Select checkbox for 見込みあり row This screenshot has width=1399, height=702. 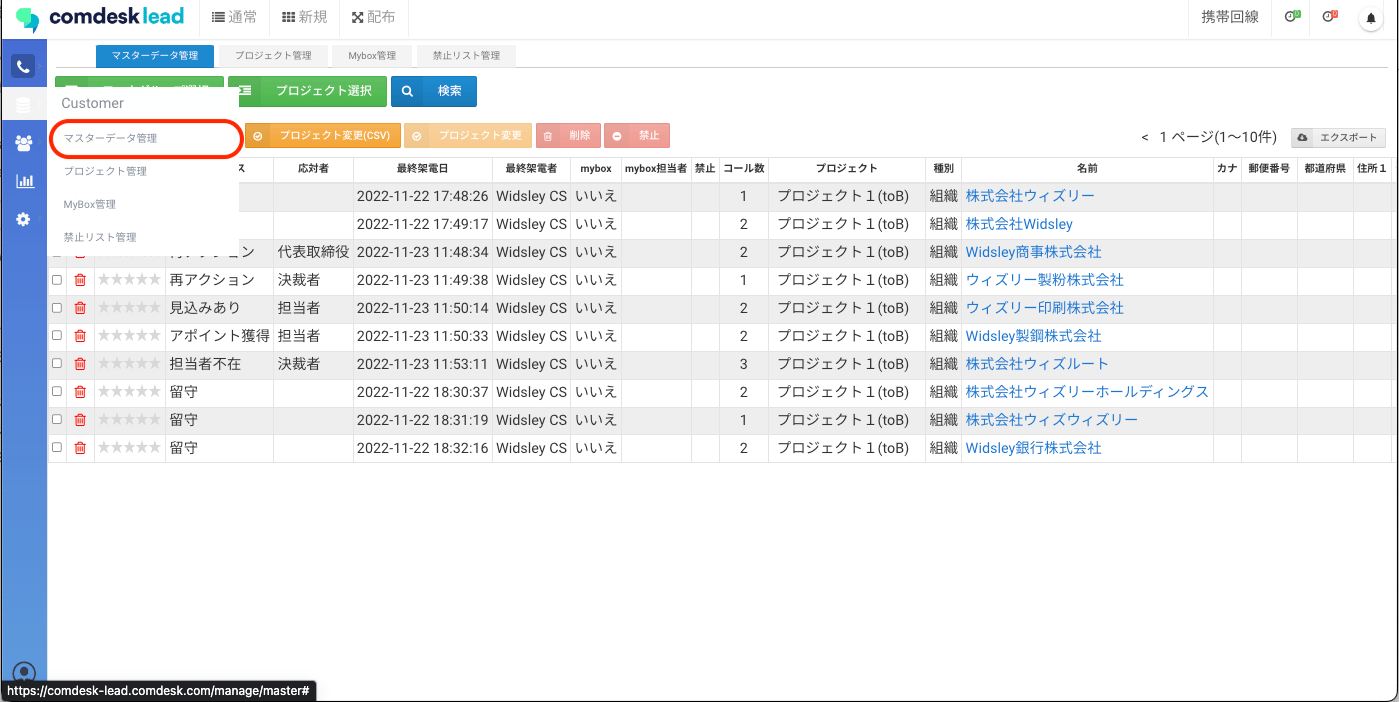(x=57, y=308)
